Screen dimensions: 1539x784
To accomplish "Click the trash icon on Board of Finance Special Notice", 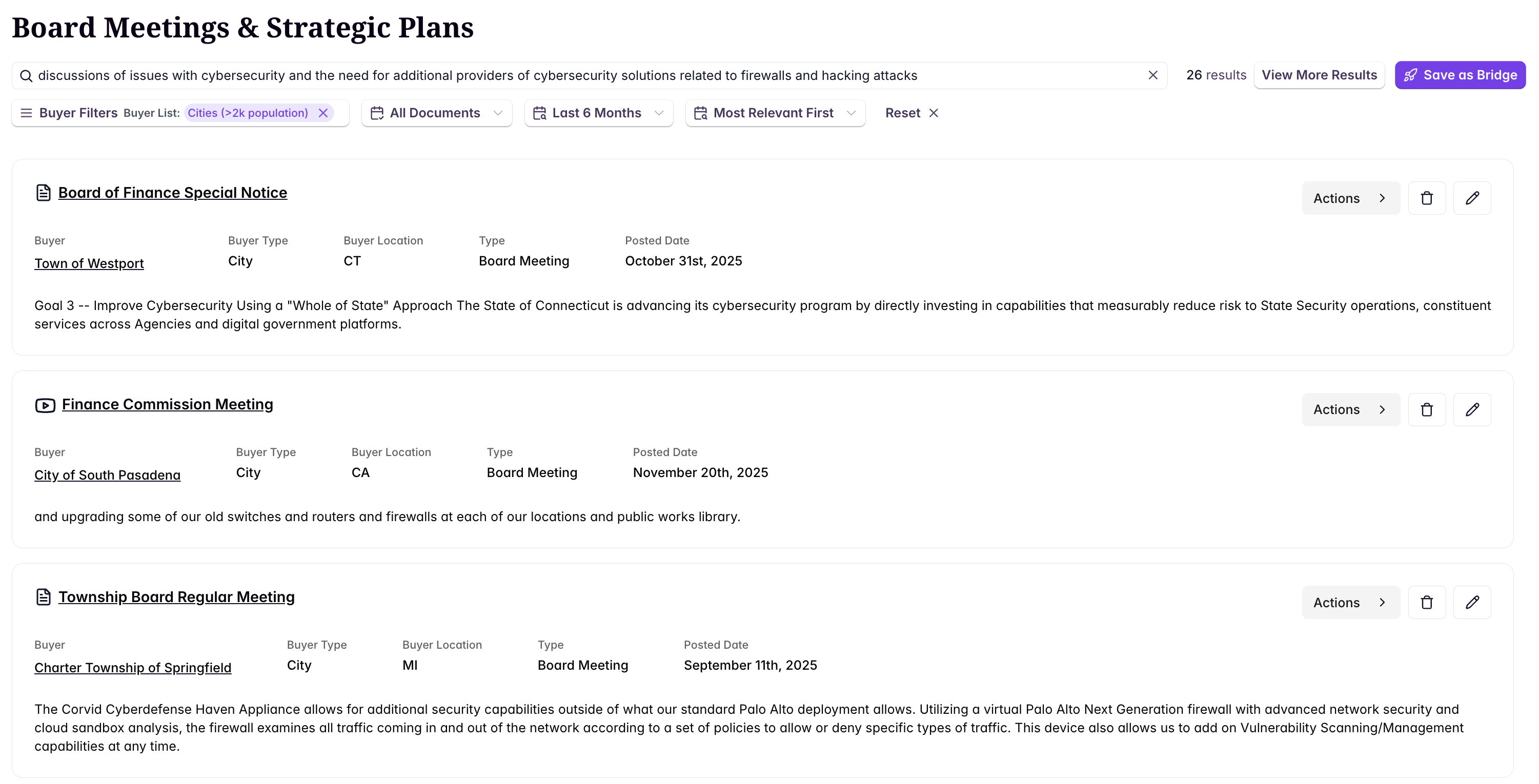I will click(1427, 198).
